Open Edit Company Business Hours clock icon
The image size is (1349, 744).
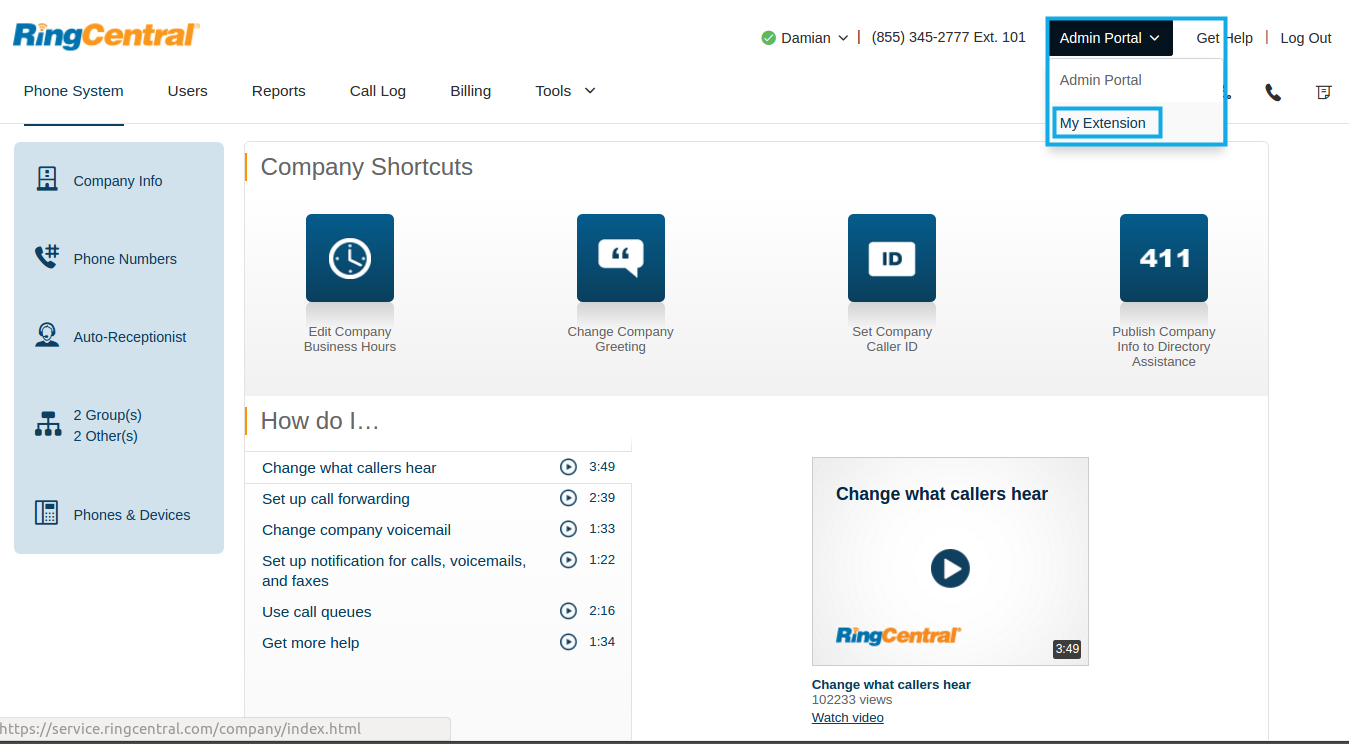click(350, 258)
